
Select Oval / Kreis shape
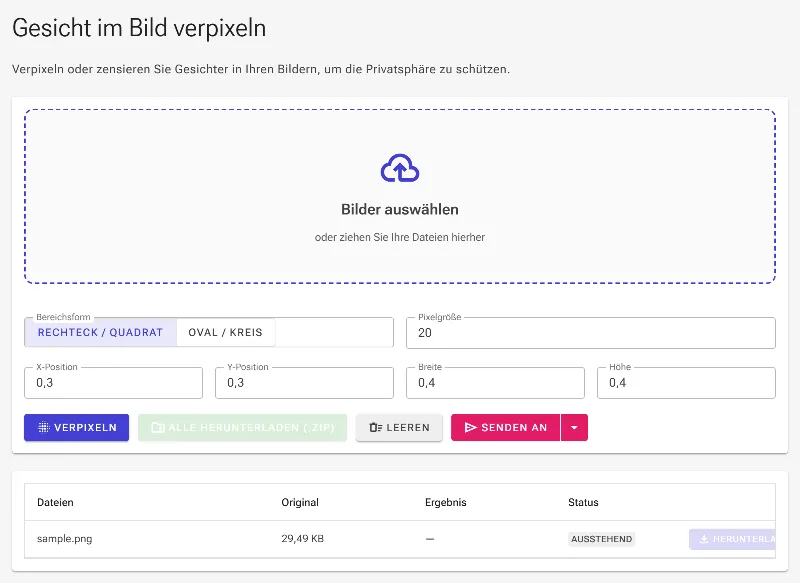point(226,333)
